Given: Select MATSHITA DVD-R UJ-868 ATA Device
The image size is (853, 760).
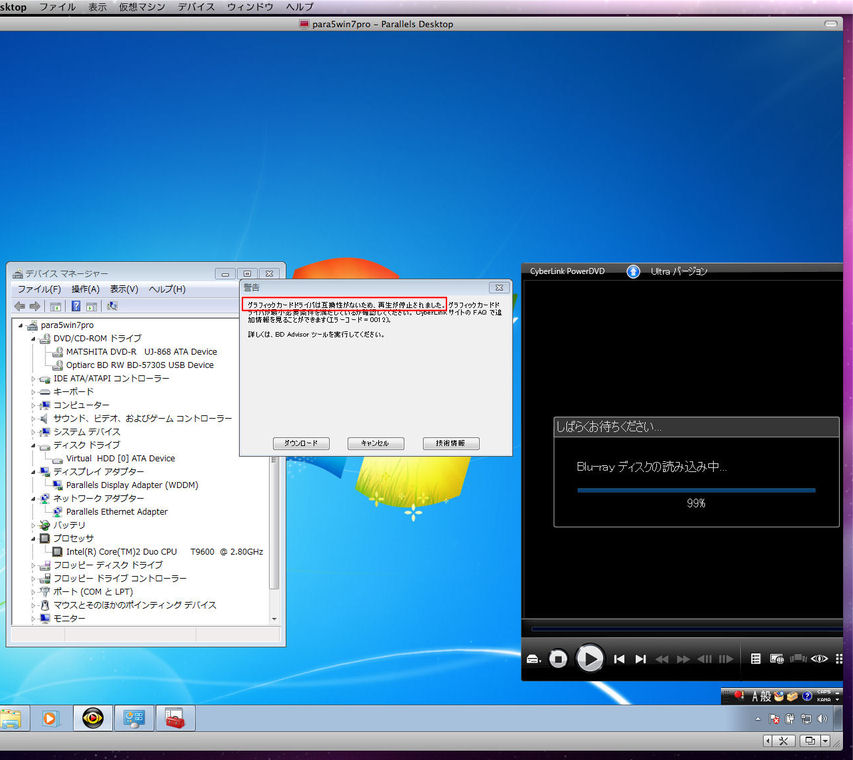Looking at the screenshot, I should tap(141, 352).
